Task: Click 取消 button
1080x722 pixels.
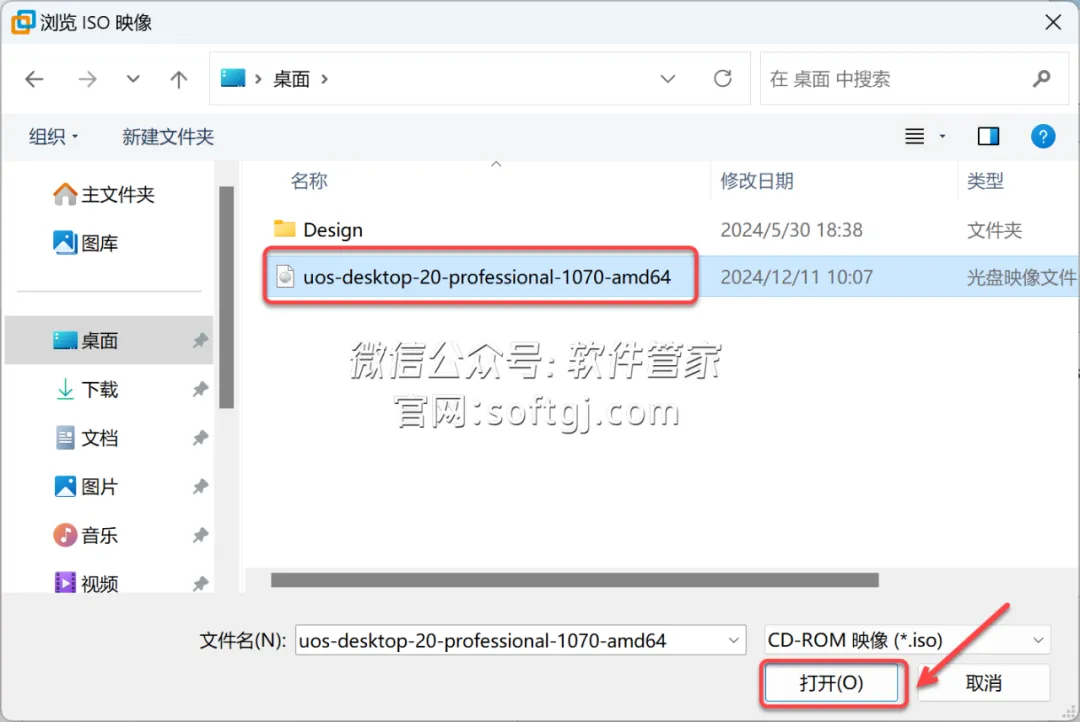Action: pos(983,683)
